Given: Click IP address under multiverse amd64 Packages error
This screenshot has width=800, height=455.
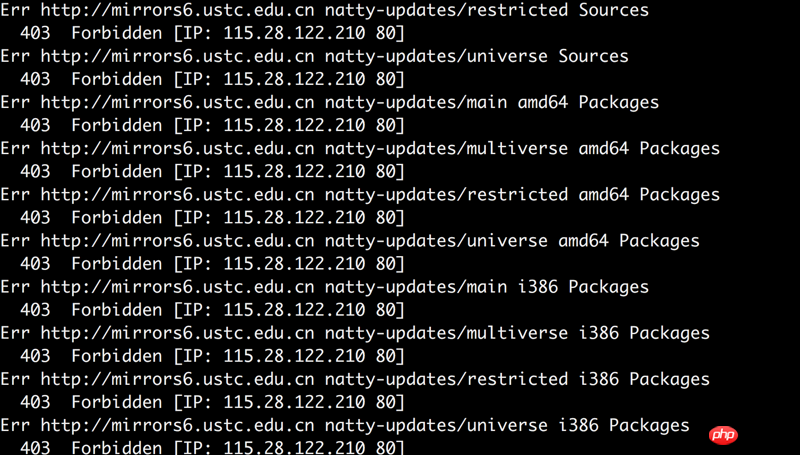Looking at the screenshot, I should click(x=294, y=171).
